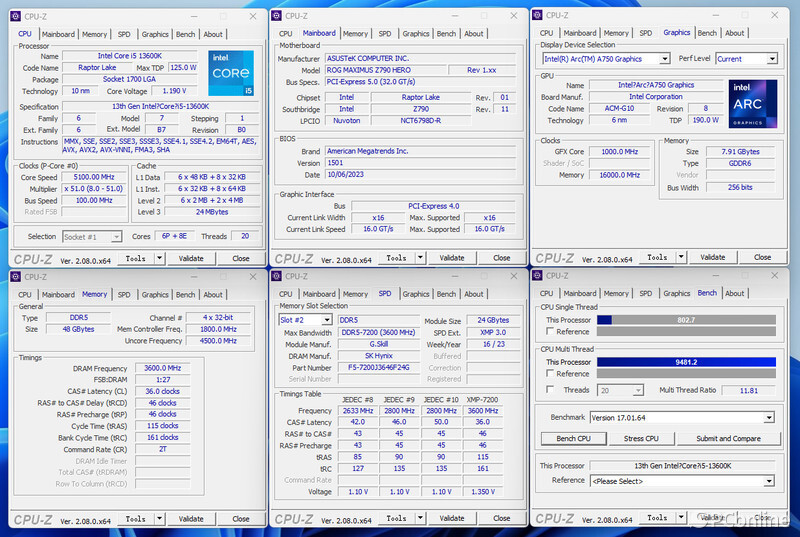The image size is (800, 537).
Task: Click Close button in the SPD window
Action: 502,518
